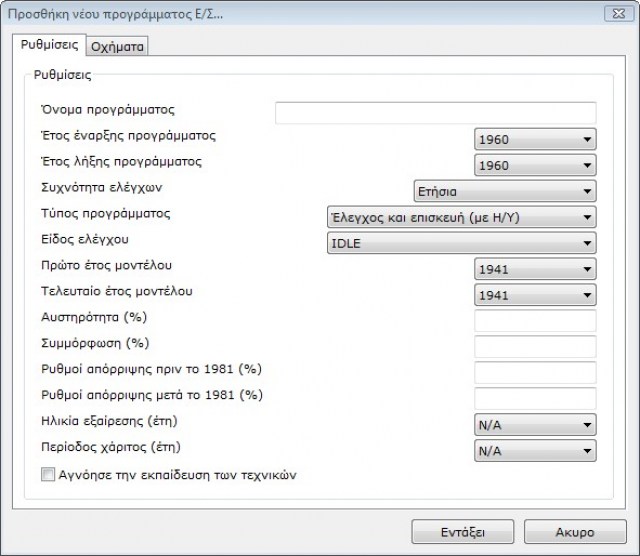Image resolution: width=640 pixels, height=556 pixels.
Task: Open the Συχνότητα ελέγχων dropdown showing Ετήσια
Action: tap(505, 191)
